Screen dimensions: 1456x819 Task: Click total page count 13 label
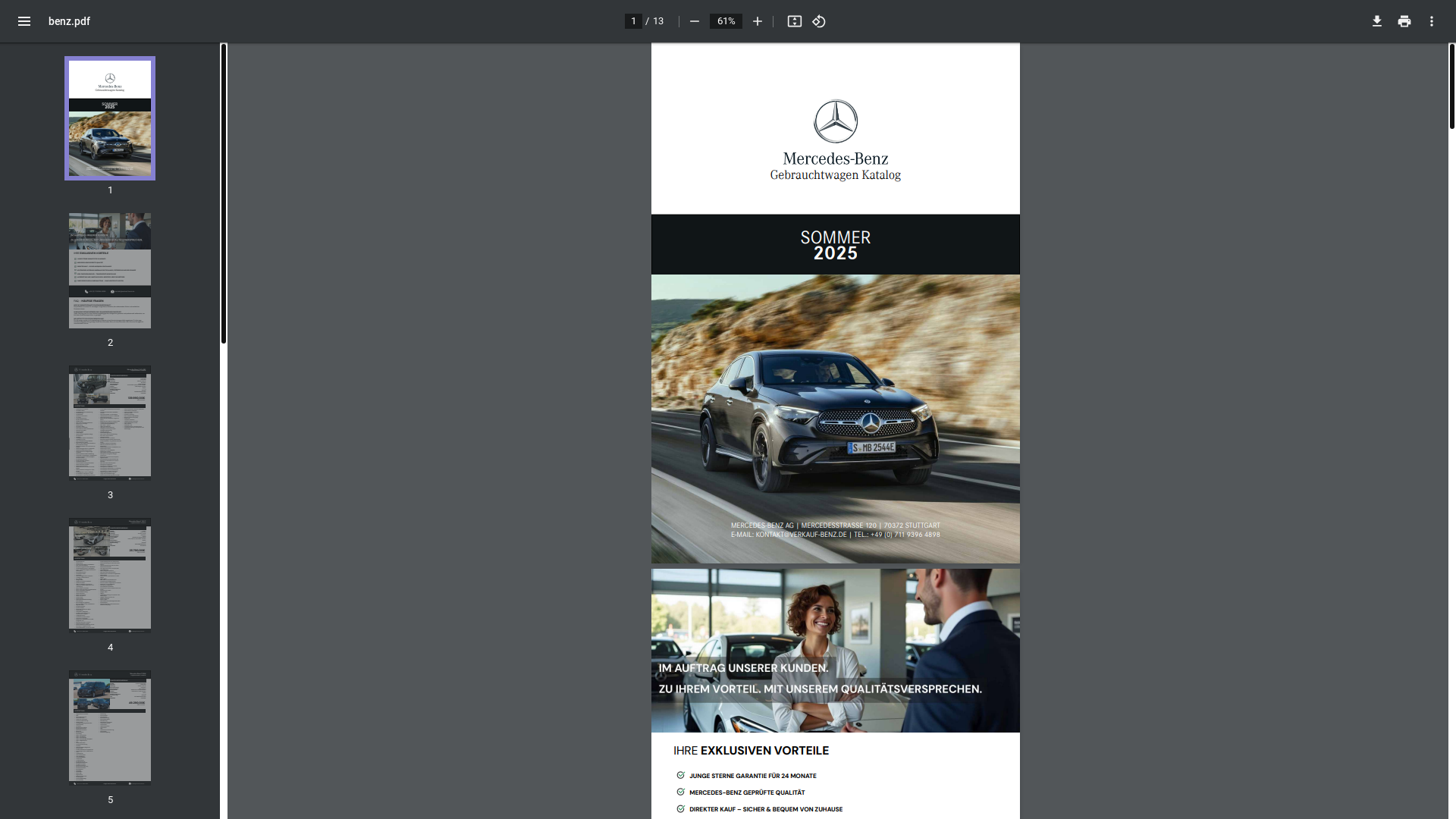point(658,21)
